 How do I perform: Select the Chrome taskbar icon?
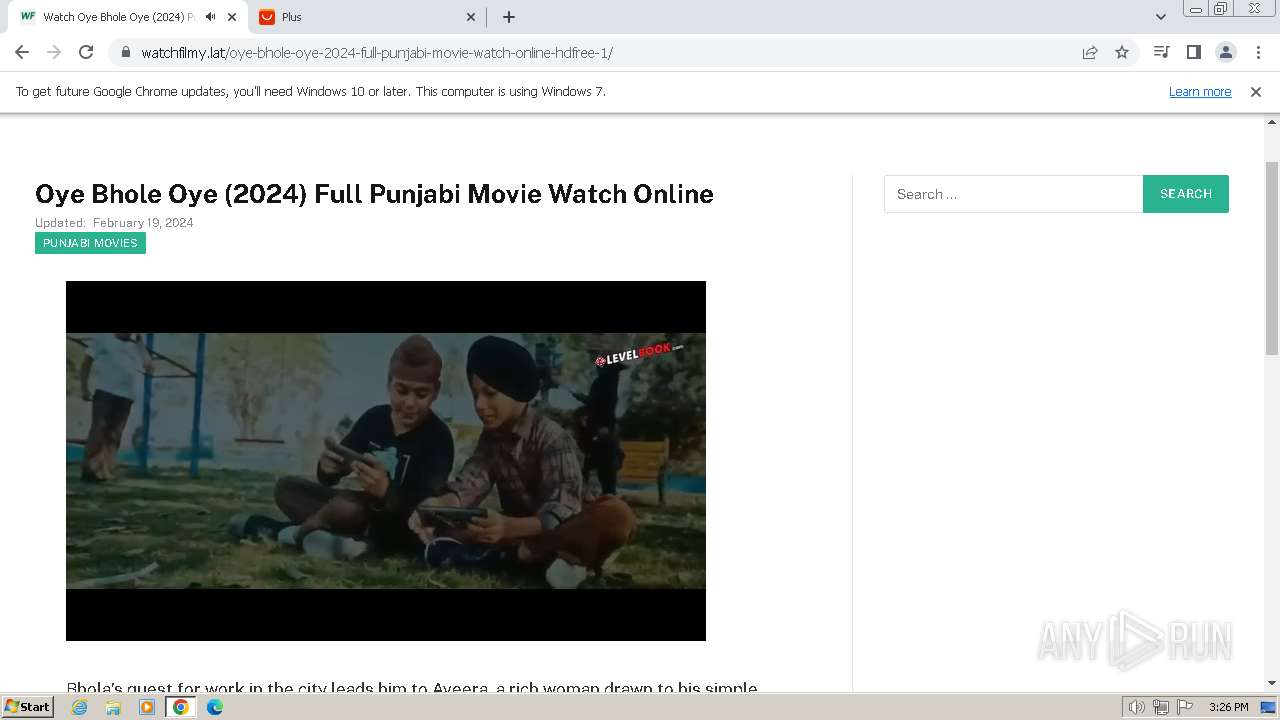[x=181, y=707]
